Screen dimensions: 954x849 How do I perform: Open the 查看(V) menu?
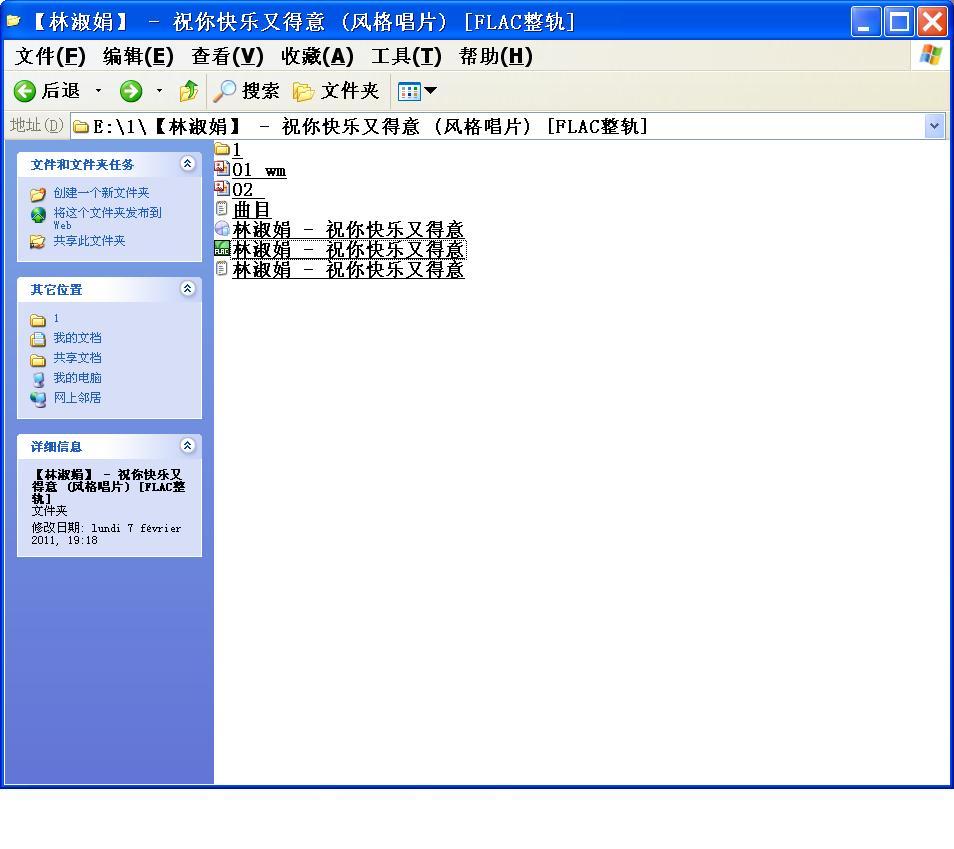coord(227,56)
